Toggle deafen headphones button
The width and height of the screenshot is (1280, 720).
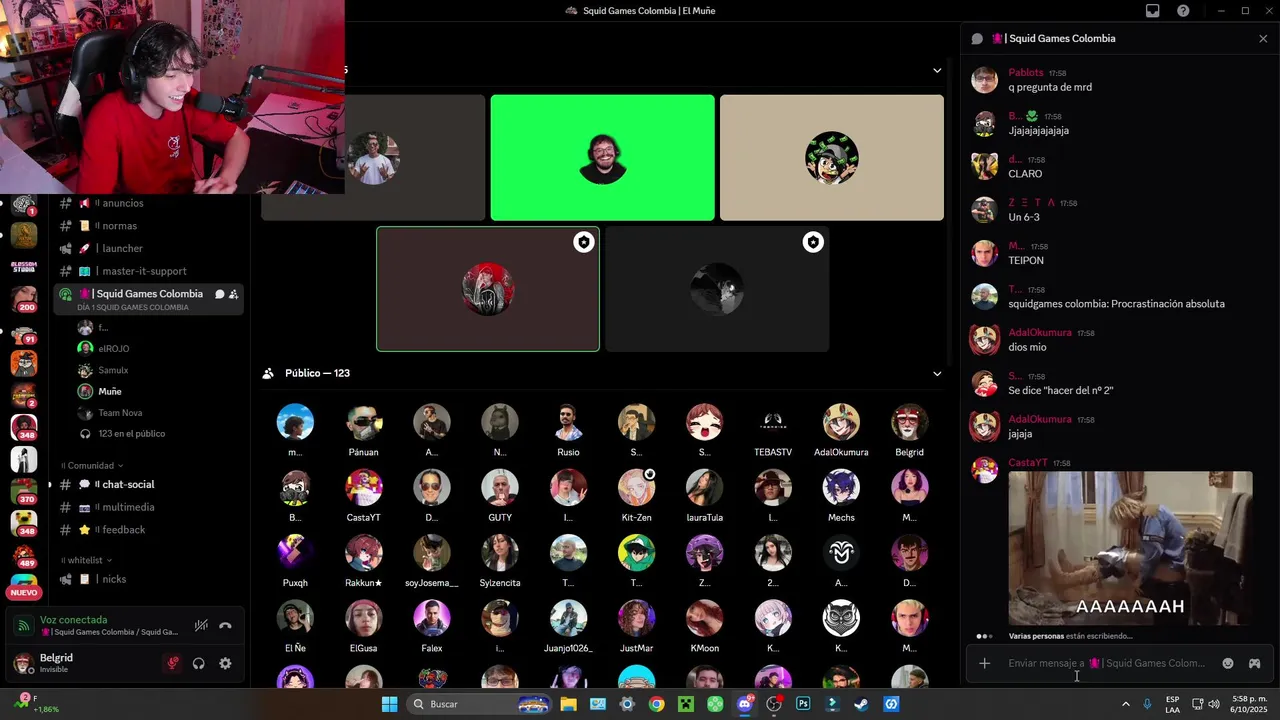pos(199,663)
